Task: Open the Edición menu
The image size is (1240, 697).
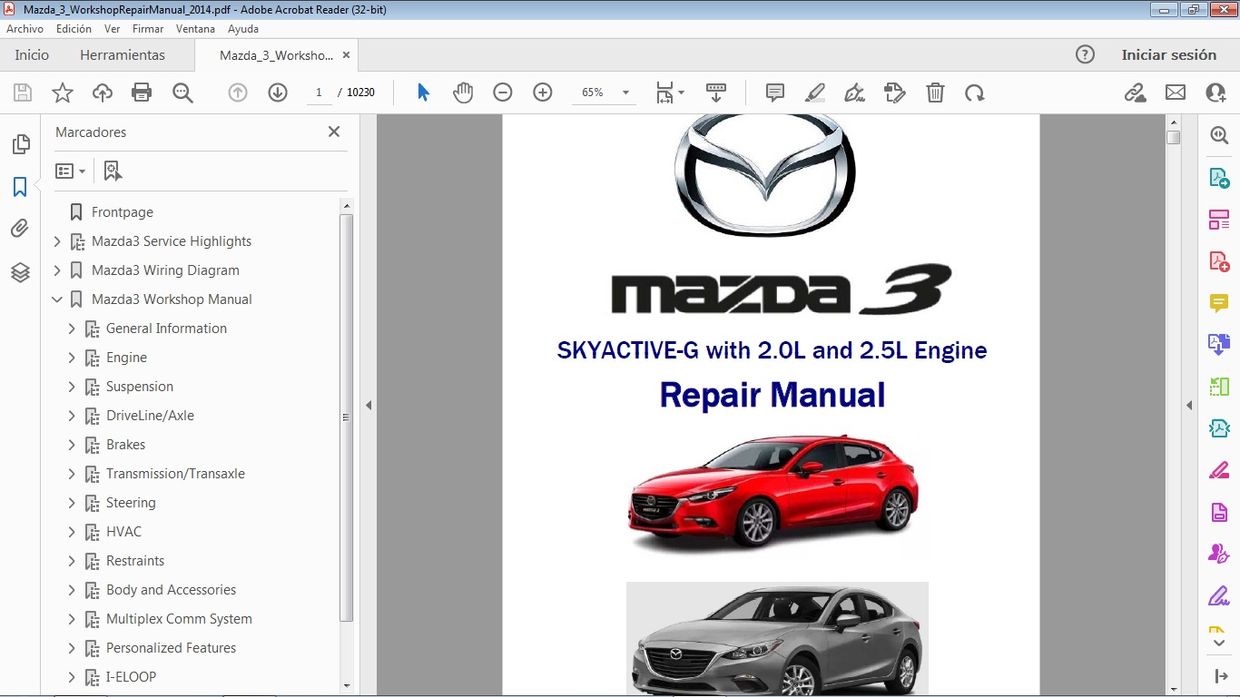Action: pos(74,29)
